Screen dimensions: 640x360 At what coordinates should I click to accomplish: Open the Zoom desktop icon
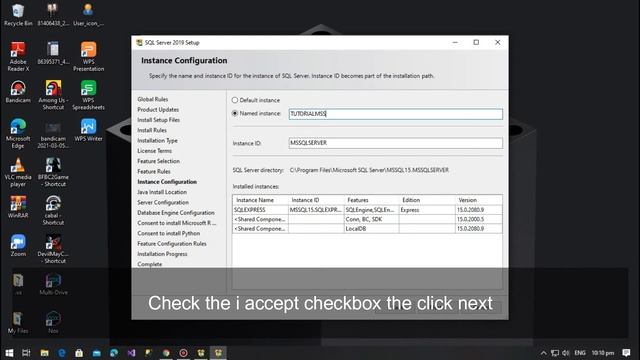(x=18, y=245)
